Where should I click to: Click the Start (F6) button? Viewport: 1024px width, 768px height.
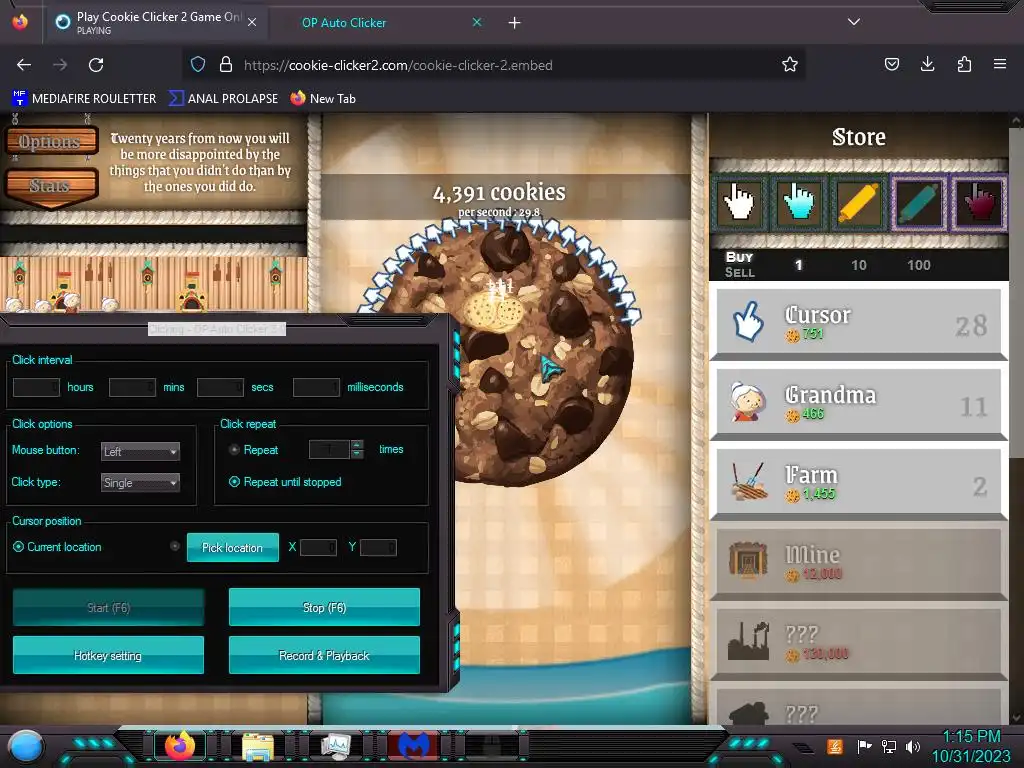point(108,607)
